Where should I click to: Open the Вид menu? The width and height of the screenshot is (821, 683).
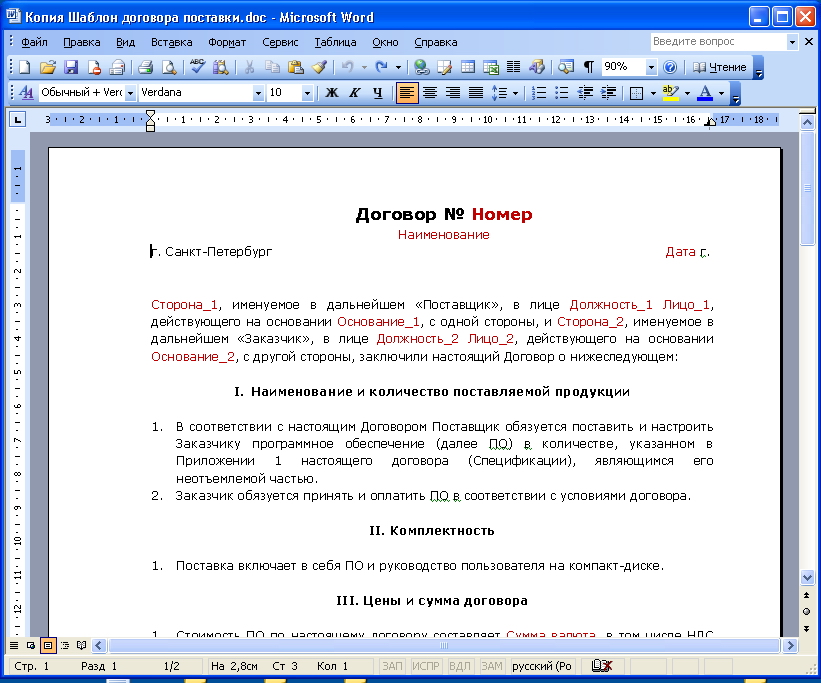pyautogui.click(x=125, y=42)
